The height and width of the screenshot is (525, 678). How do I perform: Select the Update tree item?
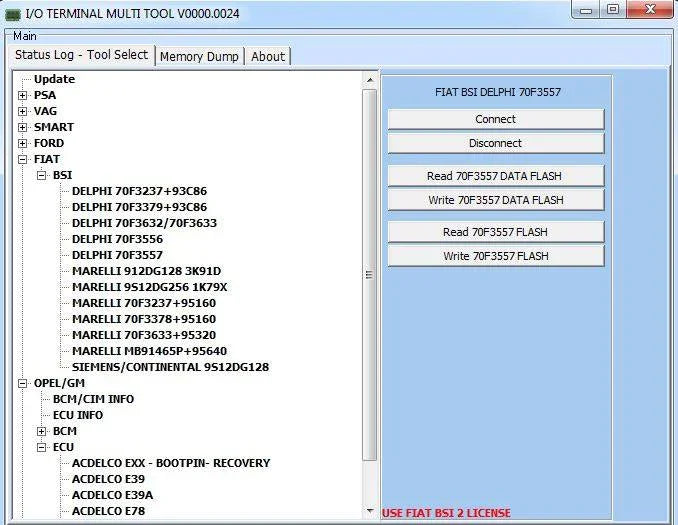point(54,79)
